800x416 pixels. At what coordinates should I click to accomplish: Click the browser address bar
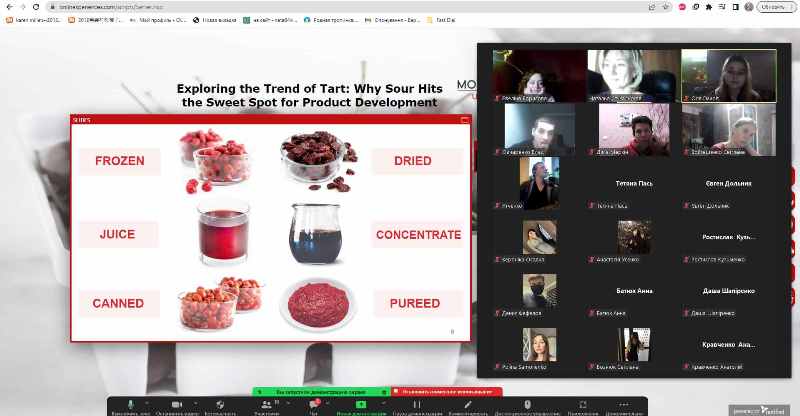[x=347, y=7]
